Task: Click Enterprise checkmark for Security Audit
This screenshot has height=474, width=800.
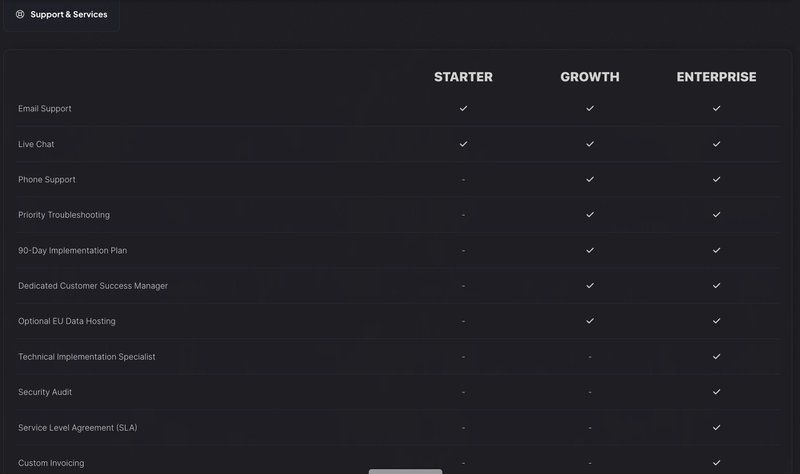Action: (x=716, y=392)
